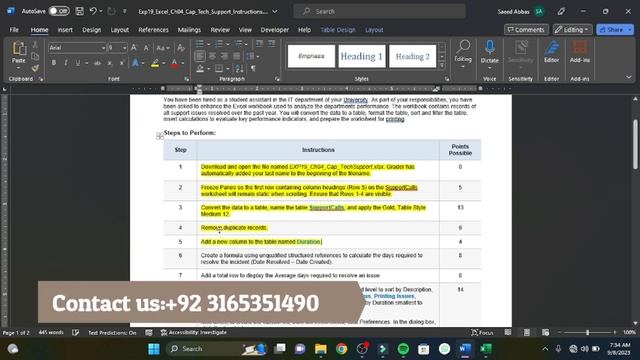Expand the Share button dropdown
Viewport: 640px width, 360px height.
point(630,30)
